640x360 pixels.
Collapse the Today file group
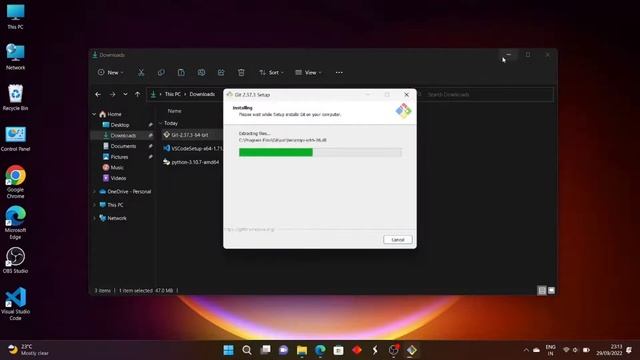(x=160, y=123)
